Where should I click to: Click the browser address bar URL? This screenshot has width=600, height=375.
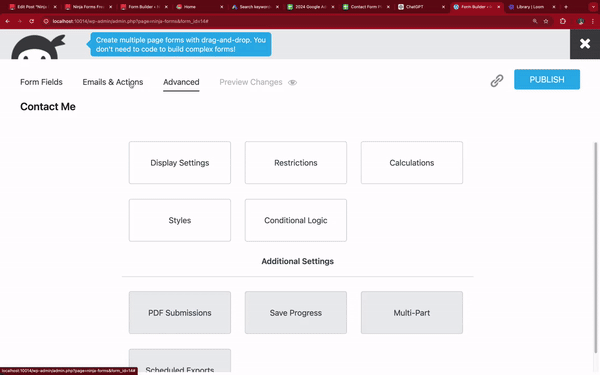pos(130,21)
